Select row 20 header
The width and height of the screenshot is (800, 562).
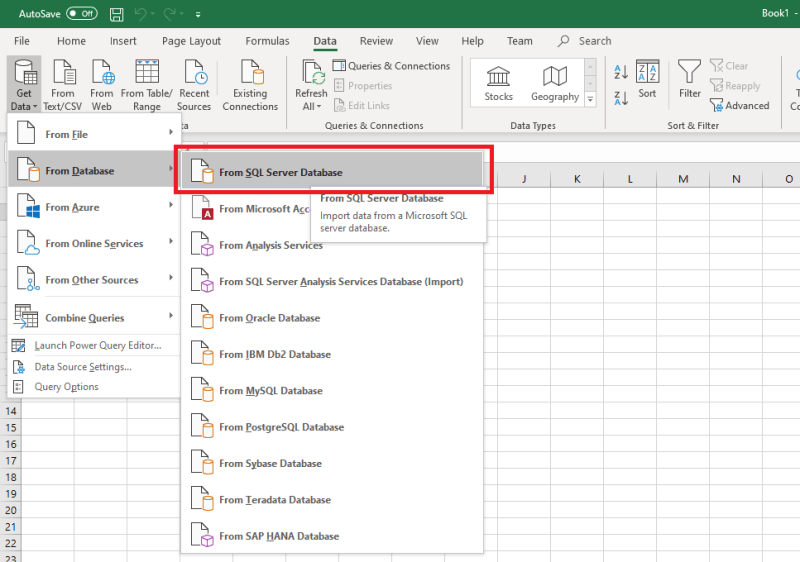(11, 510)
